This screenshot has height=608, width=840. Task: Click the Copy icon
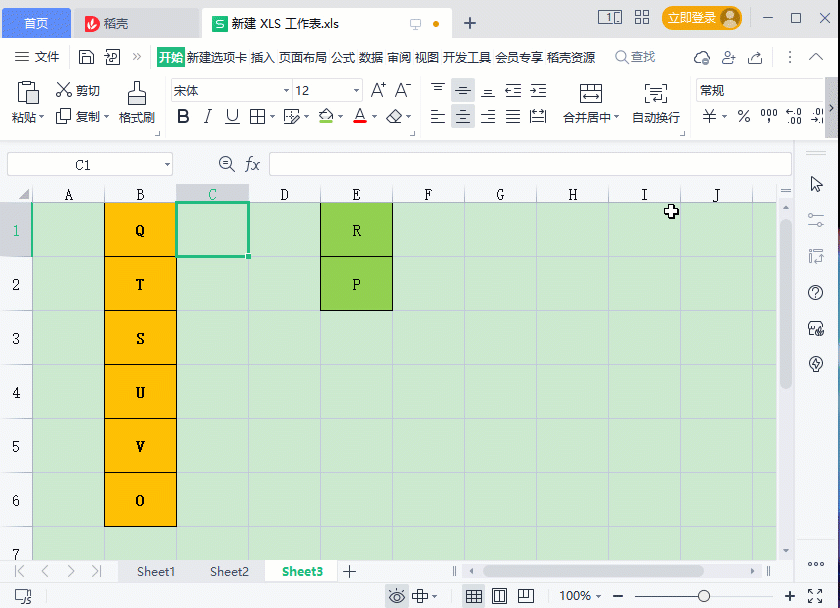tap(63, 116)
